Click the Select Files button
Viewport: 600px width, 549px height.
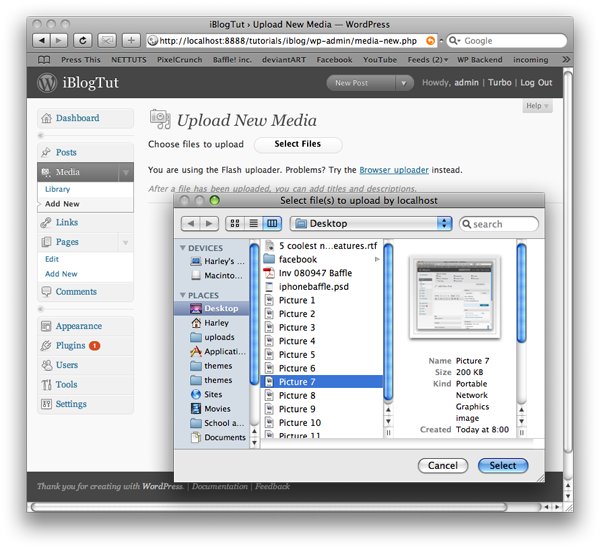[298, 145]
